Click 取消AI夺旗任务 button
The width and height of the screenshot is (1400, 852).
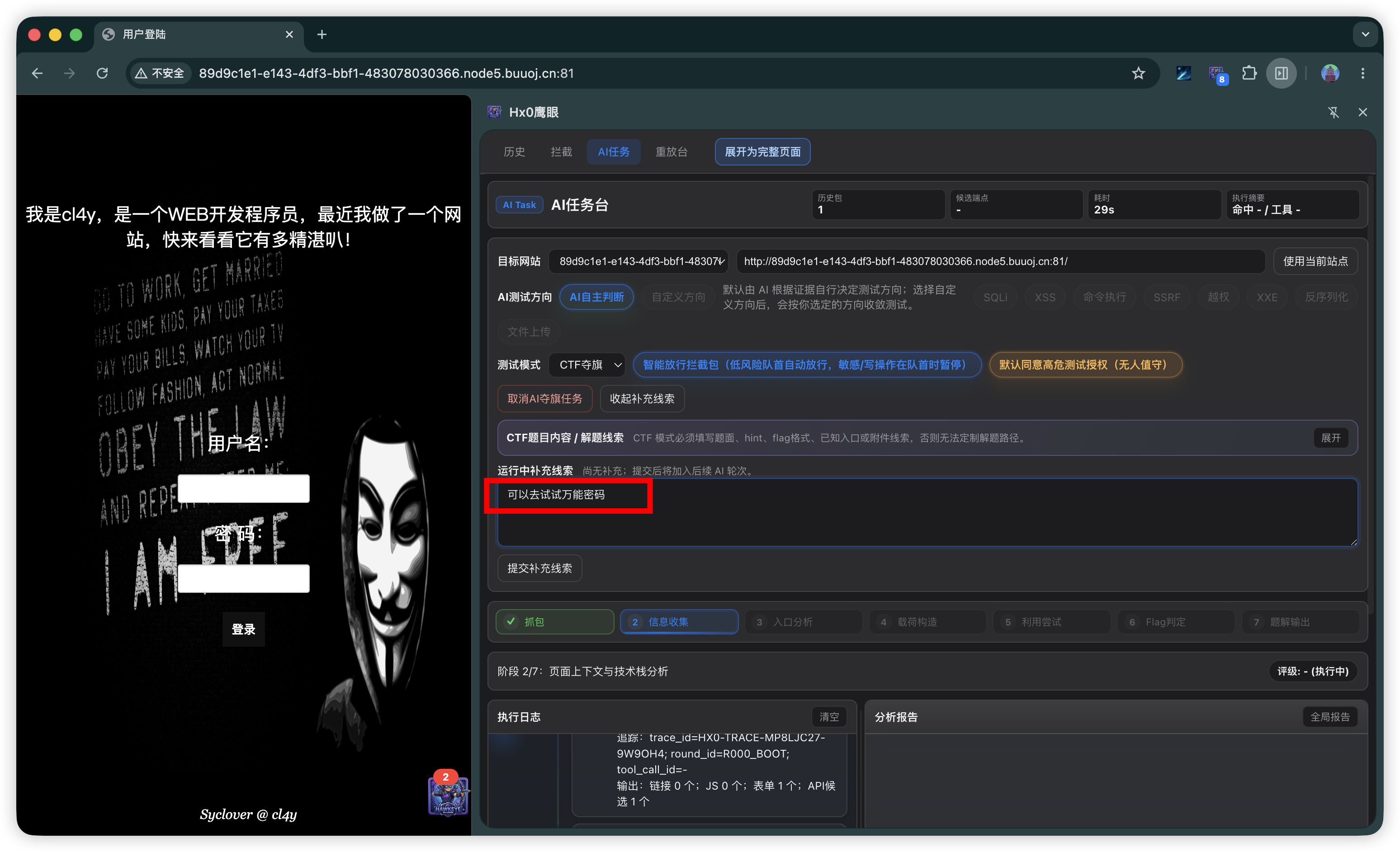click(545, 399)
